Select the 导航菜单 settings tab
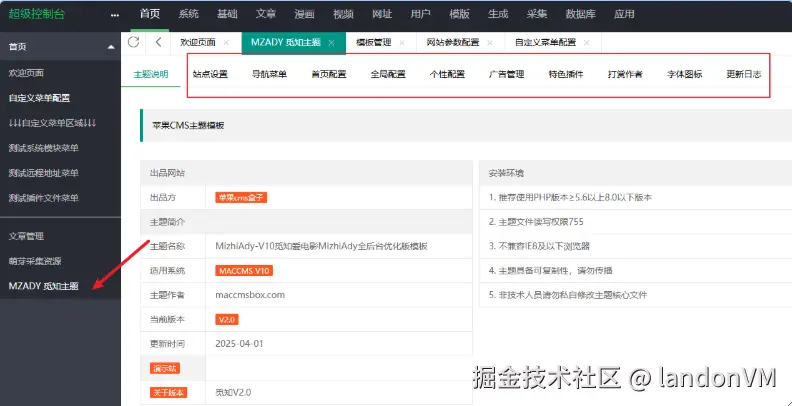The height and width of the screenshot is (406, 792). click(x=269, y=74)
